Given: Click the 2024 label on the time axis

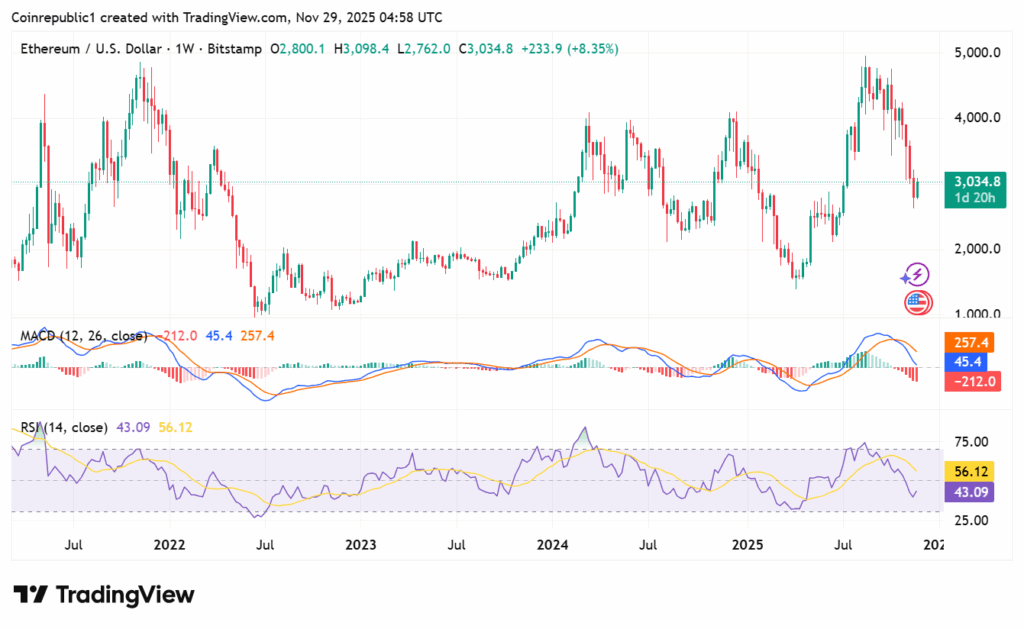Looking at the screenshot, I should coord(553,545).
